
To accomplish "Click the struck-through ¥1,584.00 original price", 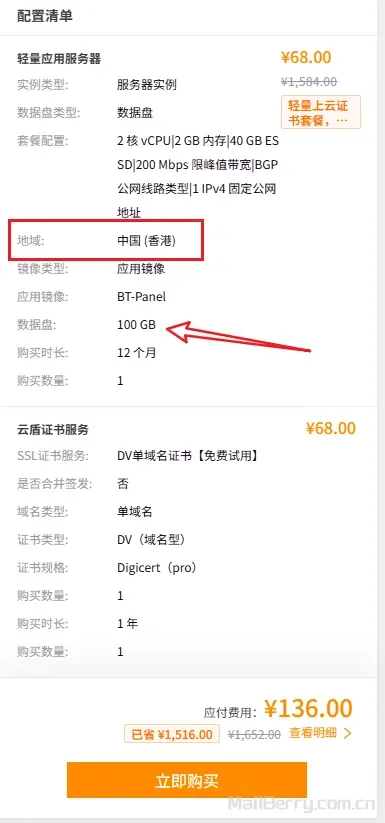I will [309, 81].
